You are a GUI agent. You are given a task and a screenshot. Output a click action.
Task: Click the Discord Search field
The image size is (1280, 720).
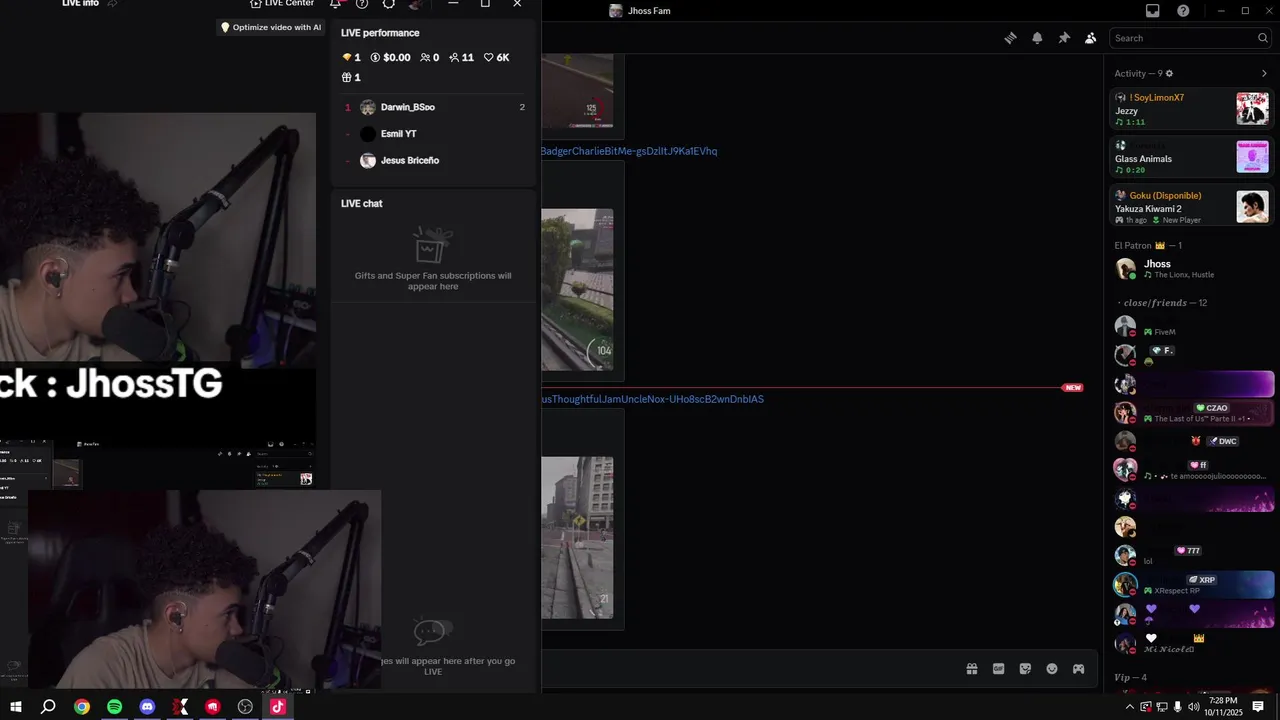coord(1190,38)
